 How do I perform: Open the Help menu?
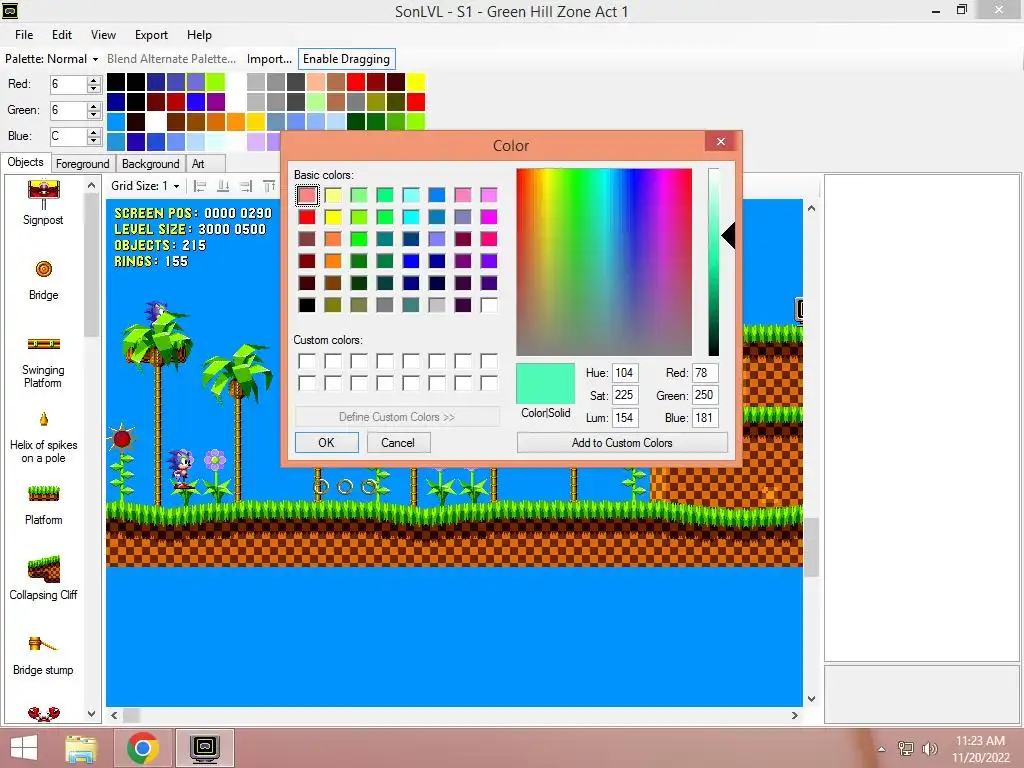point(199,35)
